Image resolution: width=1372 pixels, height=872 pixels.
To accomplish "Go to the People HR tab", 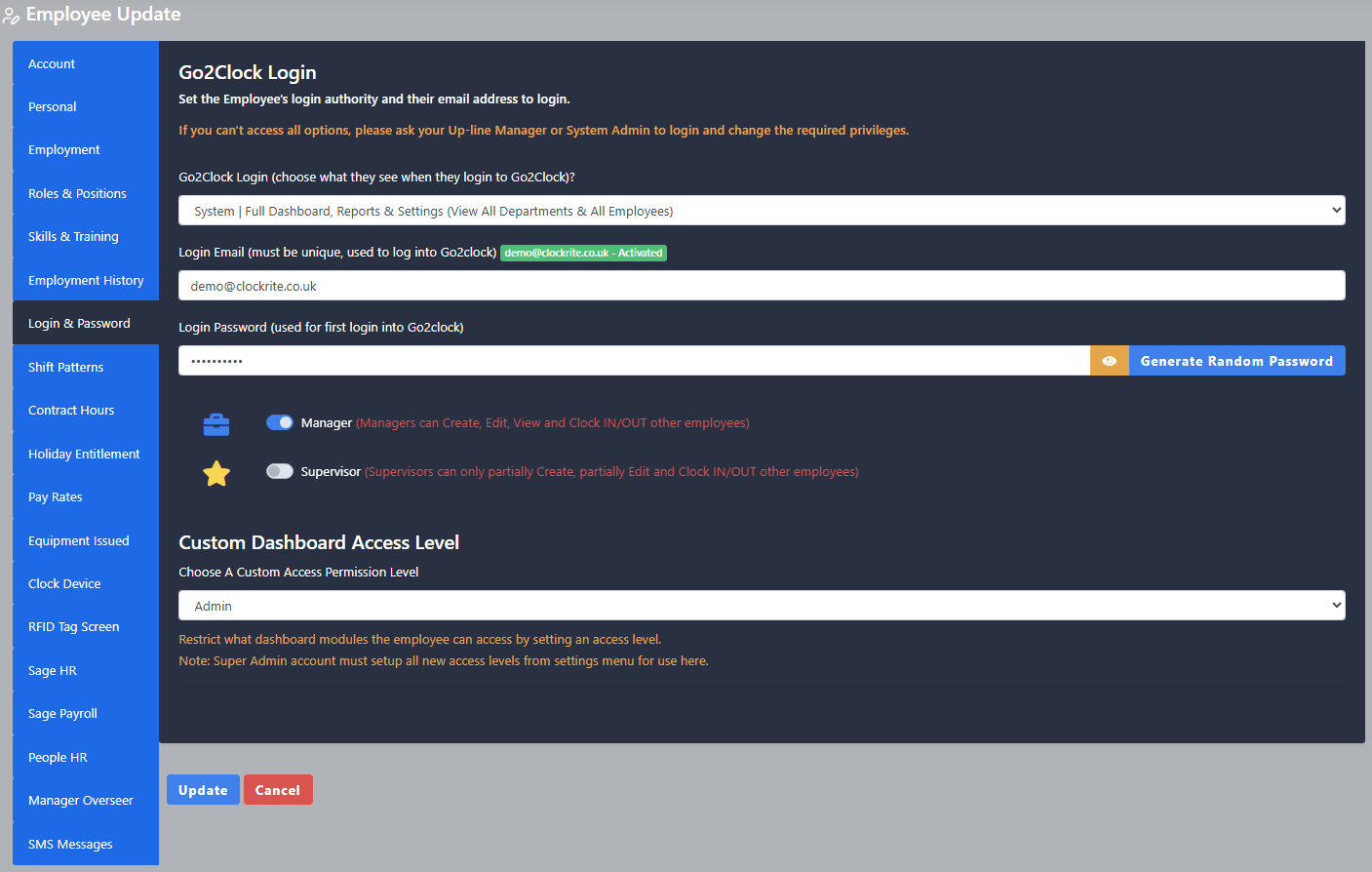I will (x=86, y=757).
